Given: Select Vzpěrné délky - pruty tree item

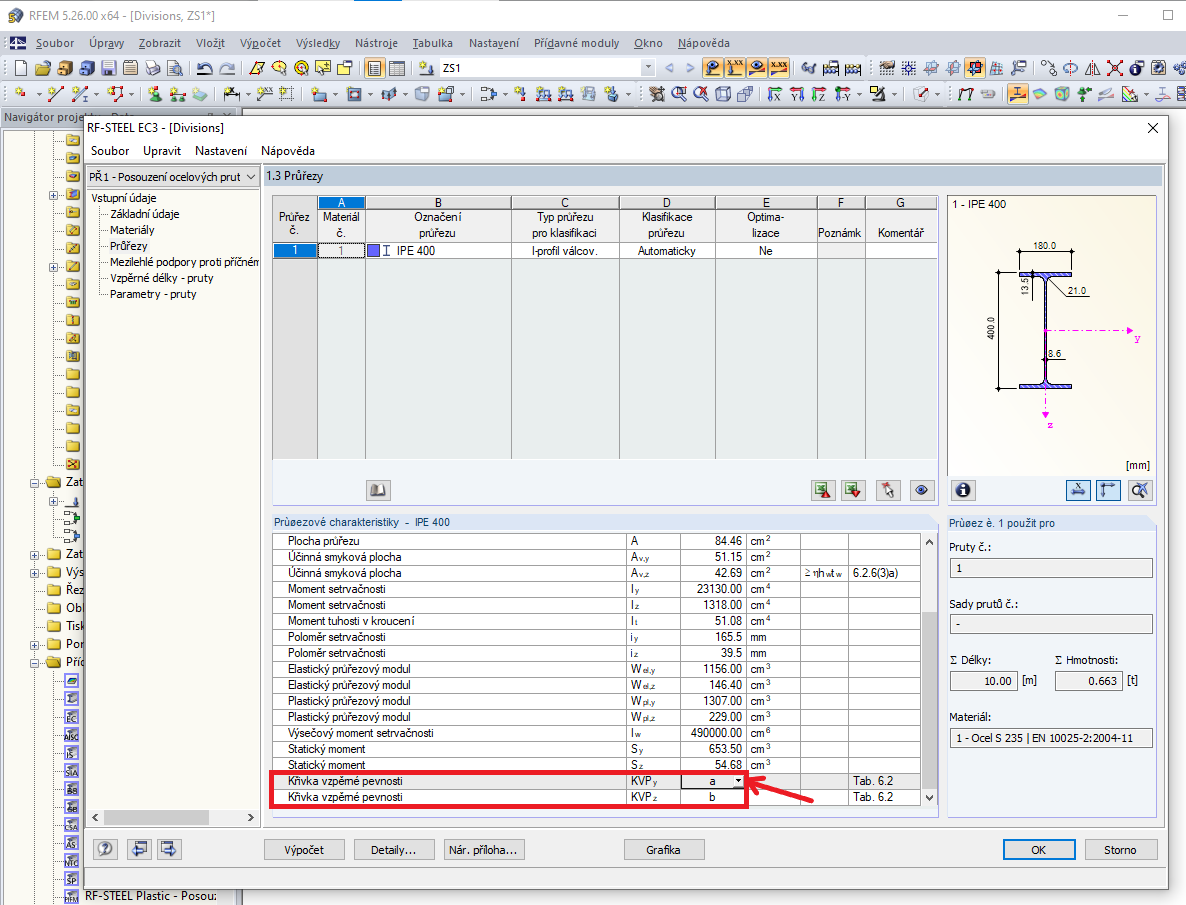Looking at the screenshot, I should (161, 278).
